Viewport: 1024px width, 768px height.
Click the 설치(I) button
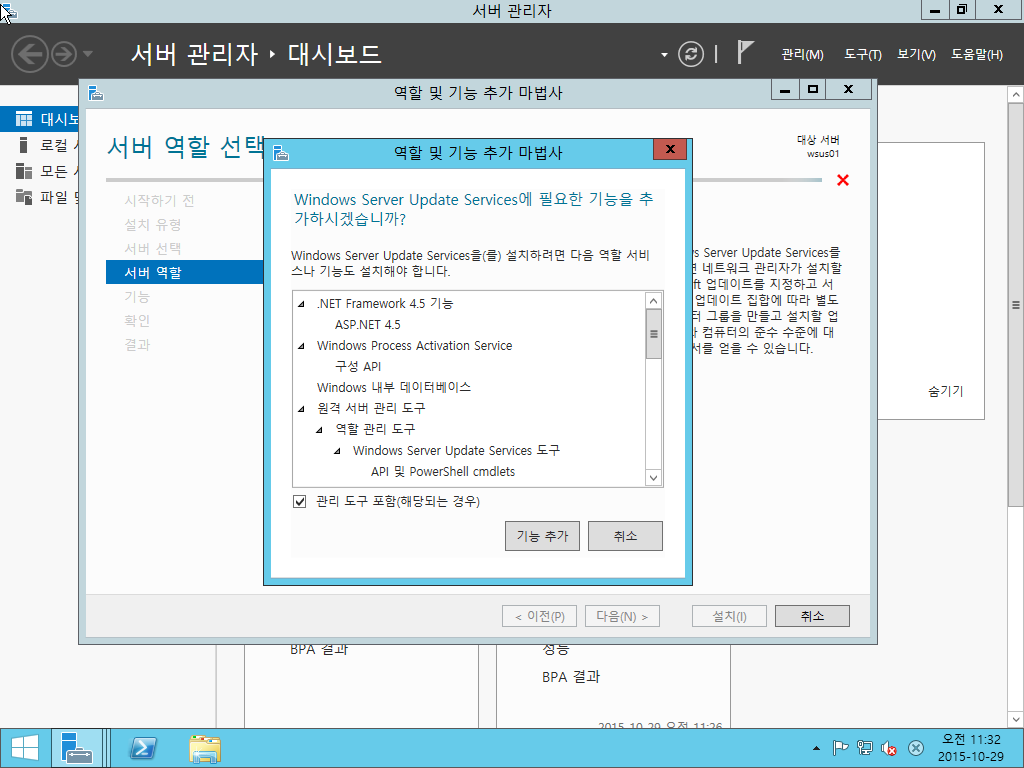pyautogui.click(x=729, y=616)
